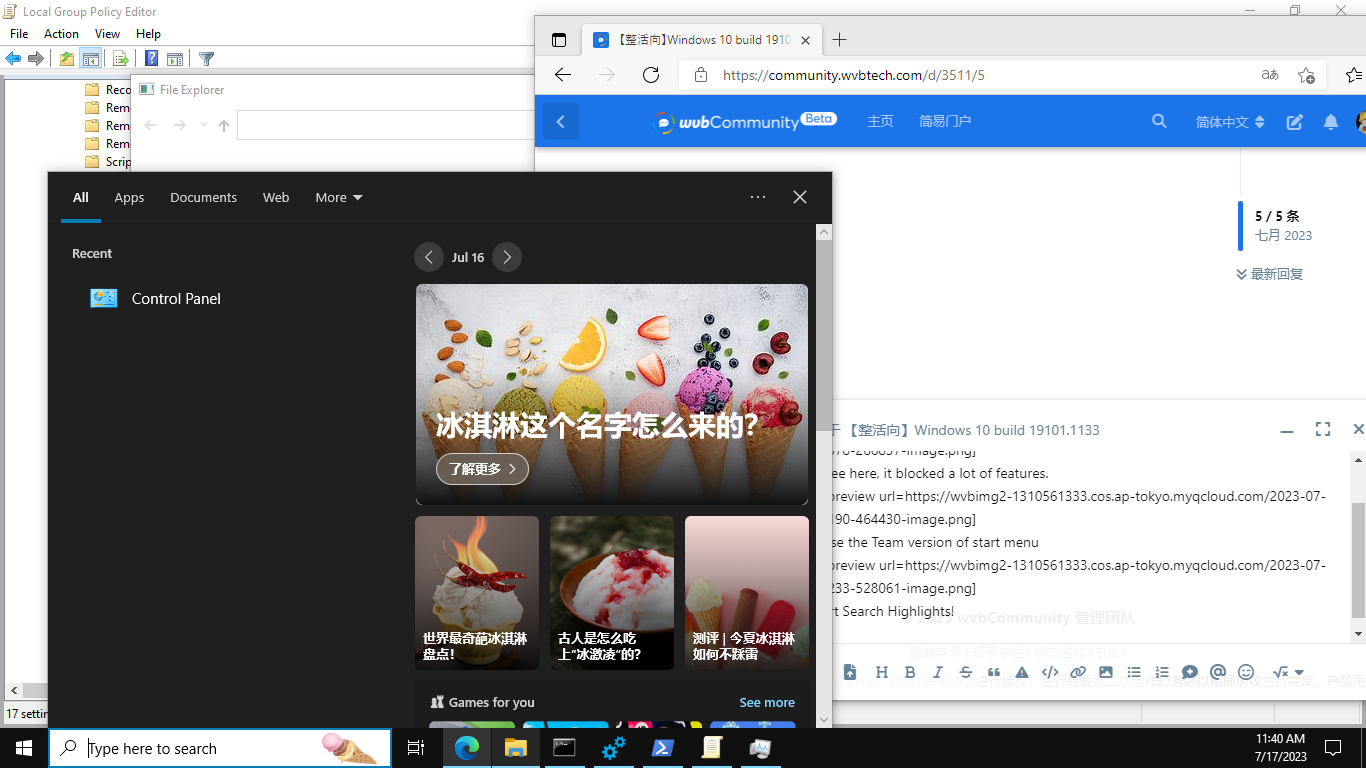Open the View menu in Policy Editor
The width and height of the screenshot is (1366, 768).
pos(107,34)
